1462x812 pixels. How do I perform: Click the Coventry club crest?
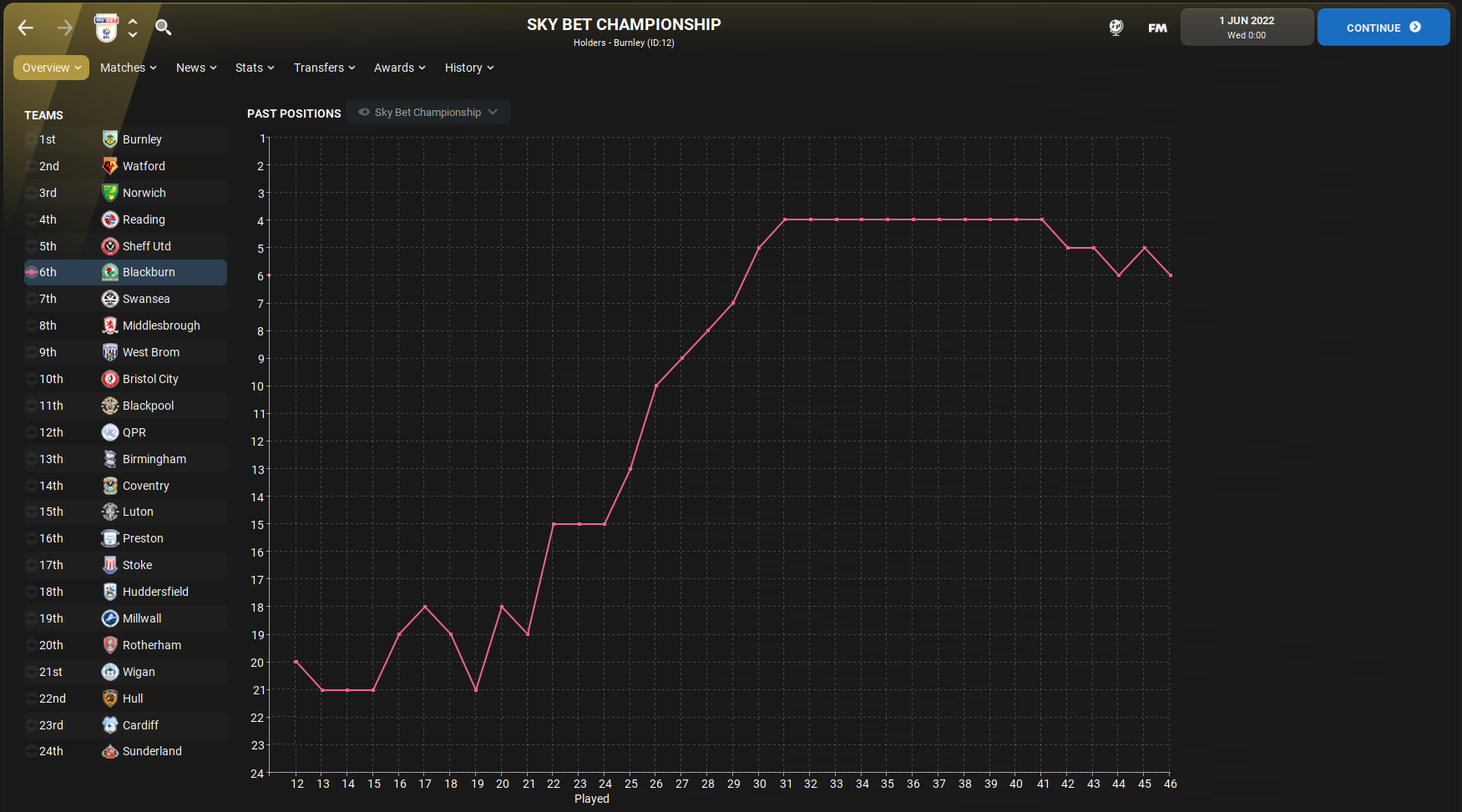click(110, 486)
